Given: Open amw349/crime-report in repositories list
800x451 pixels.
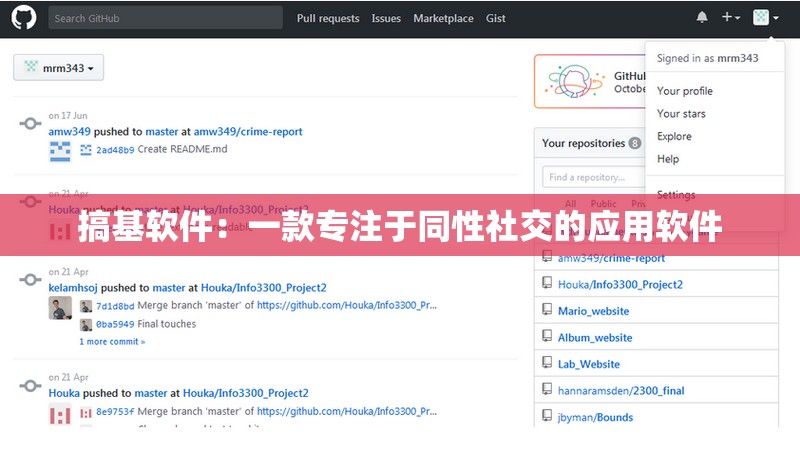Looking at the screenshot, I should 611,258.
